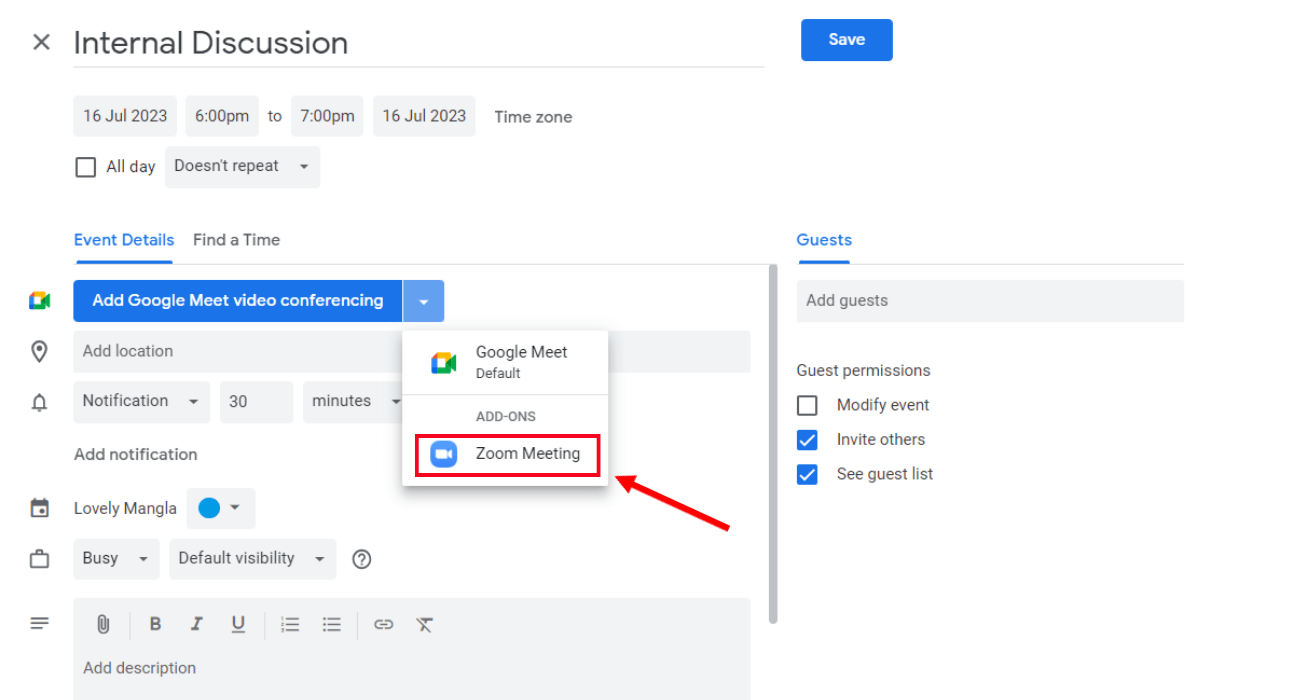This screenshot has width=1300, height=700.
Task: Open the end date 16 Jul 2023
Action: 424,116
